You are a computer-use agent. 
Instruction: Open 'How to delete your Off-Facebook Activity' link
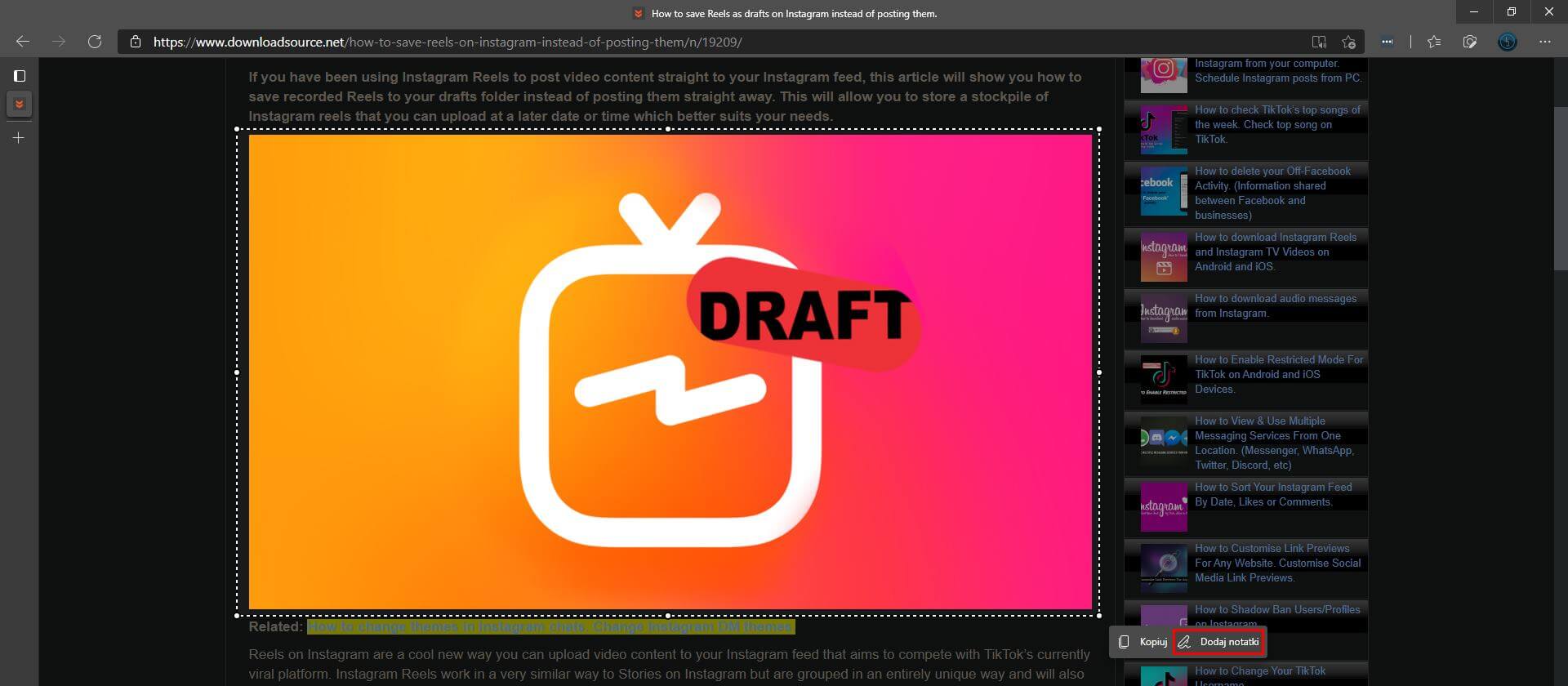coord(1272,193)
